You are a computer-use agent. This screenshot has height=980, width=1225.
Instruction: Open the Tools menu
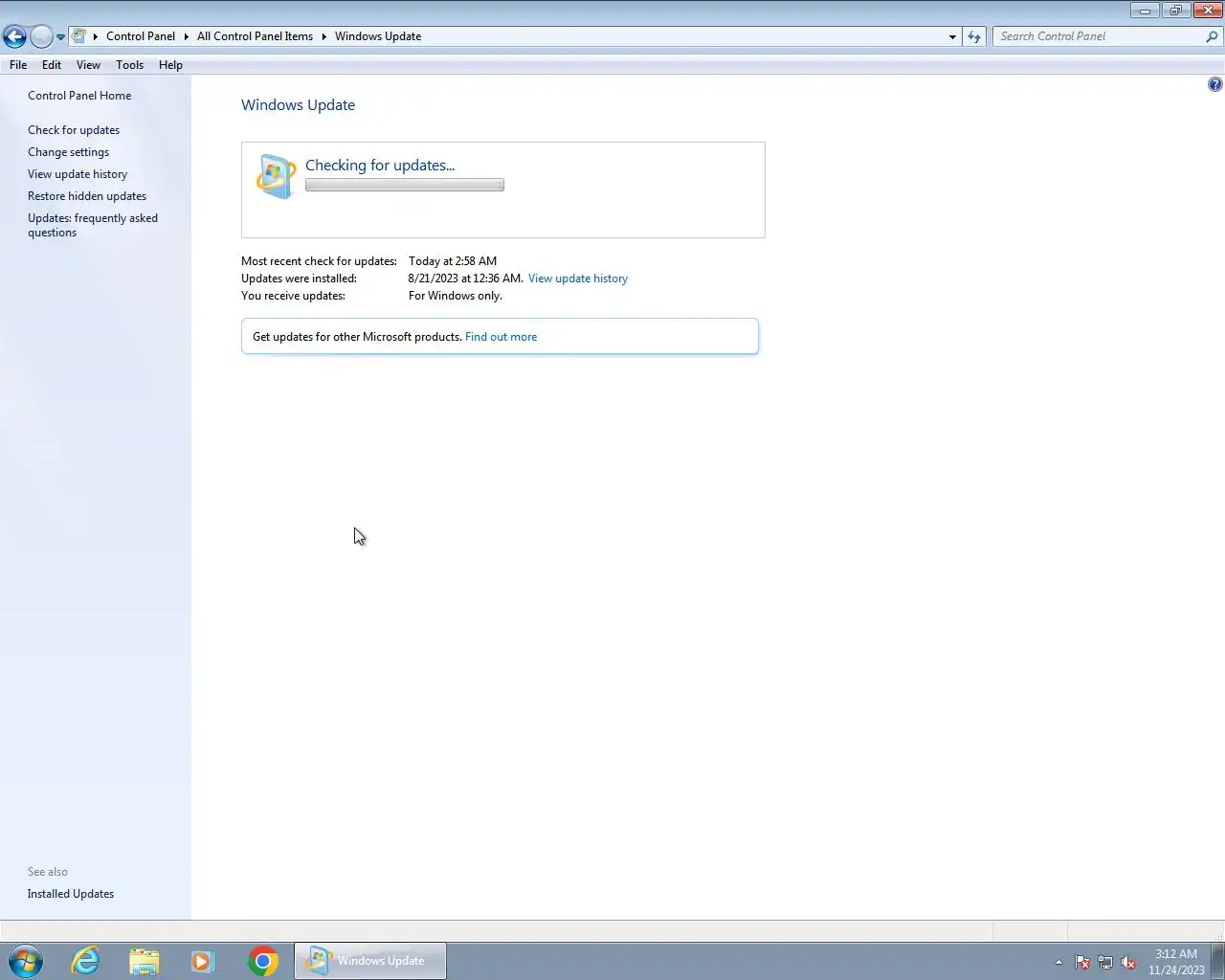pyautogui.click(x=129, y=65)
